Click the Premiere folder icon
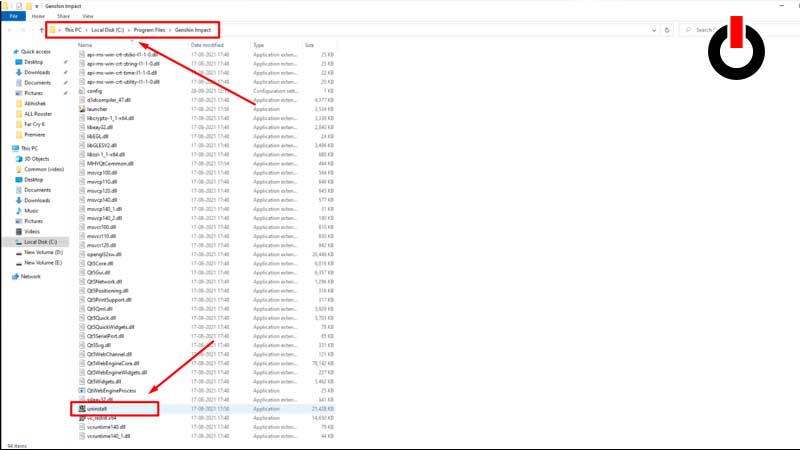Viewport: 800px width, 450px height. click(x=19, y=135)
